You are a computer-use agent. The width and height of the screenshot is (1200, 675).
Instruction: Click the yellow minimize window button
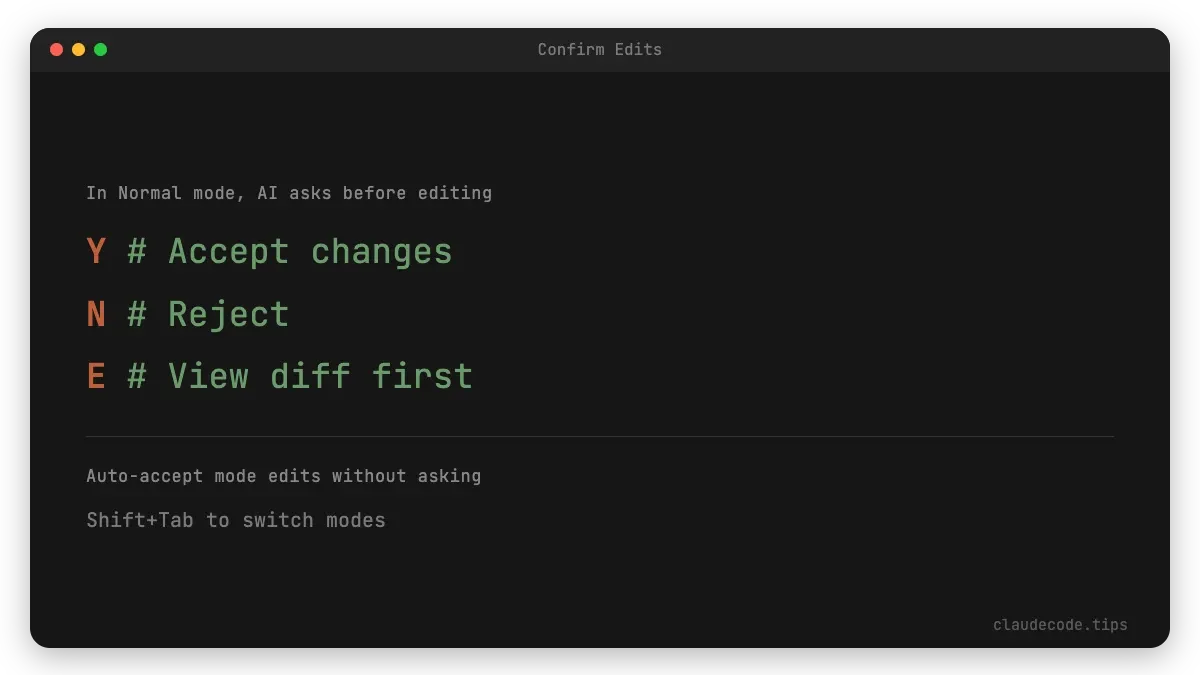78,49
